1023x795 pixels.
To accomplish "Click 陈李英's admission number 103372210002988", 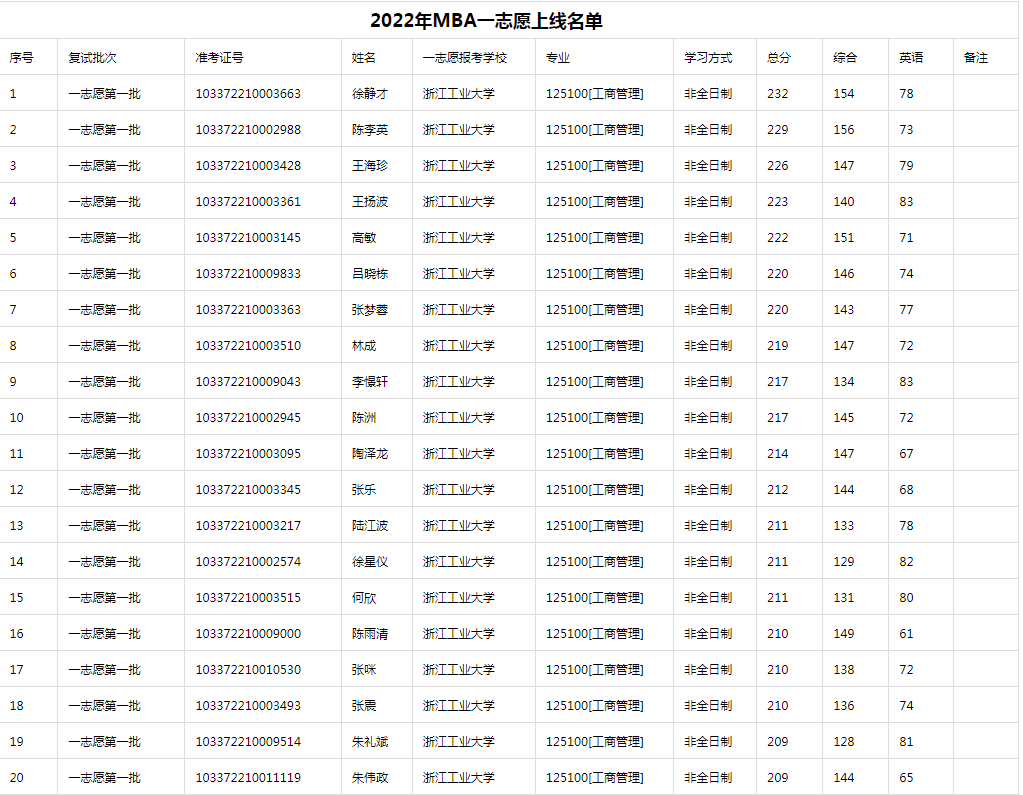I will click(248, 128).
